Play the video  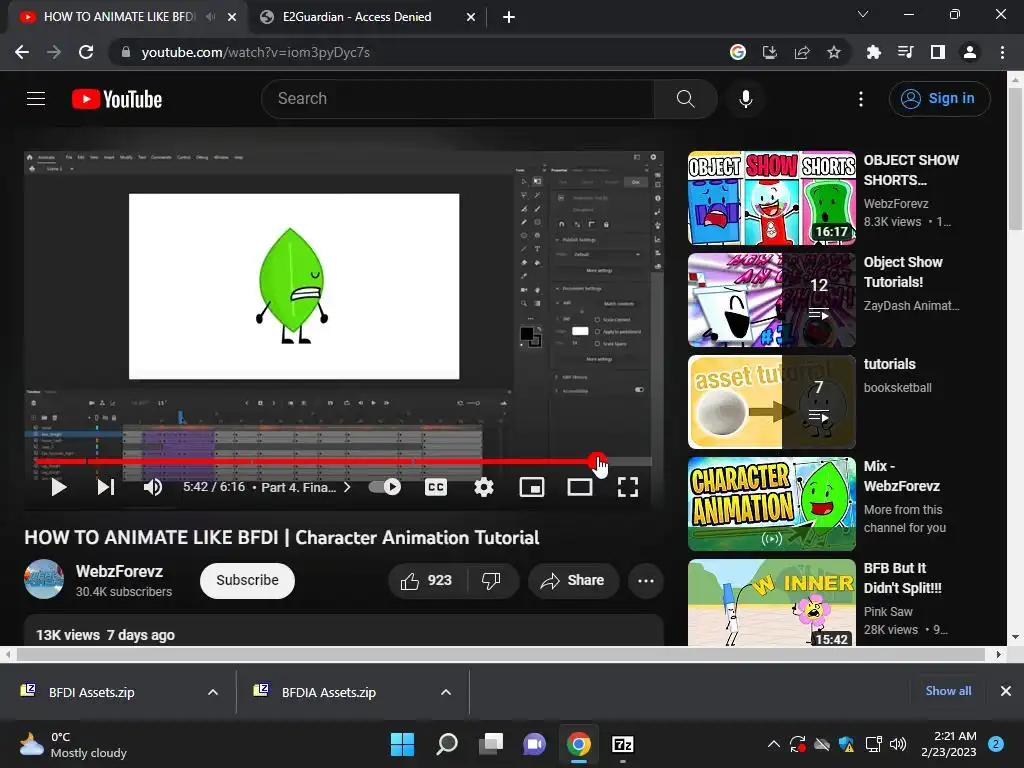tap(58, 487)
